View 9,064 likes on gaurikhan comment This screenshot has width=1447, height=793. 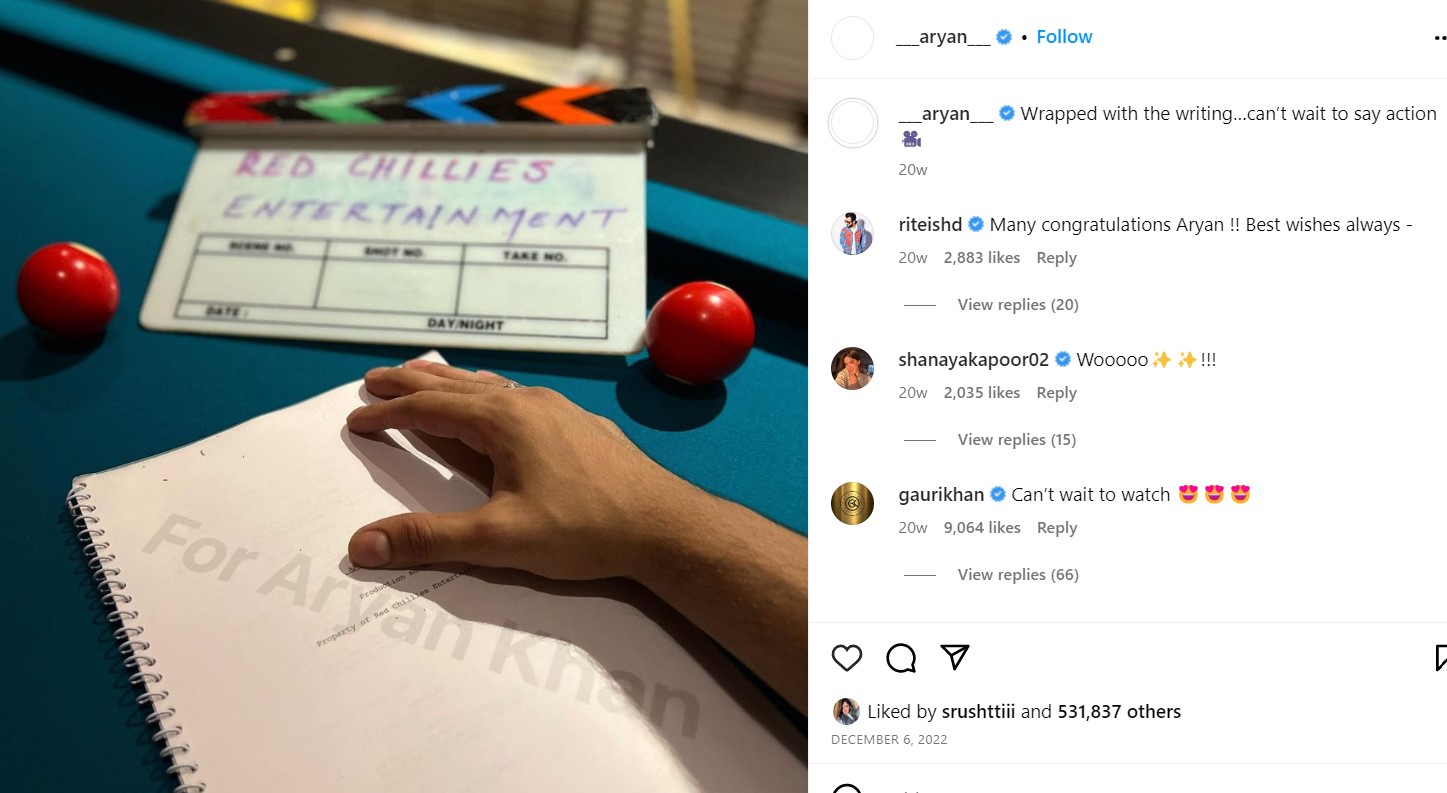(x=982, y=528)
